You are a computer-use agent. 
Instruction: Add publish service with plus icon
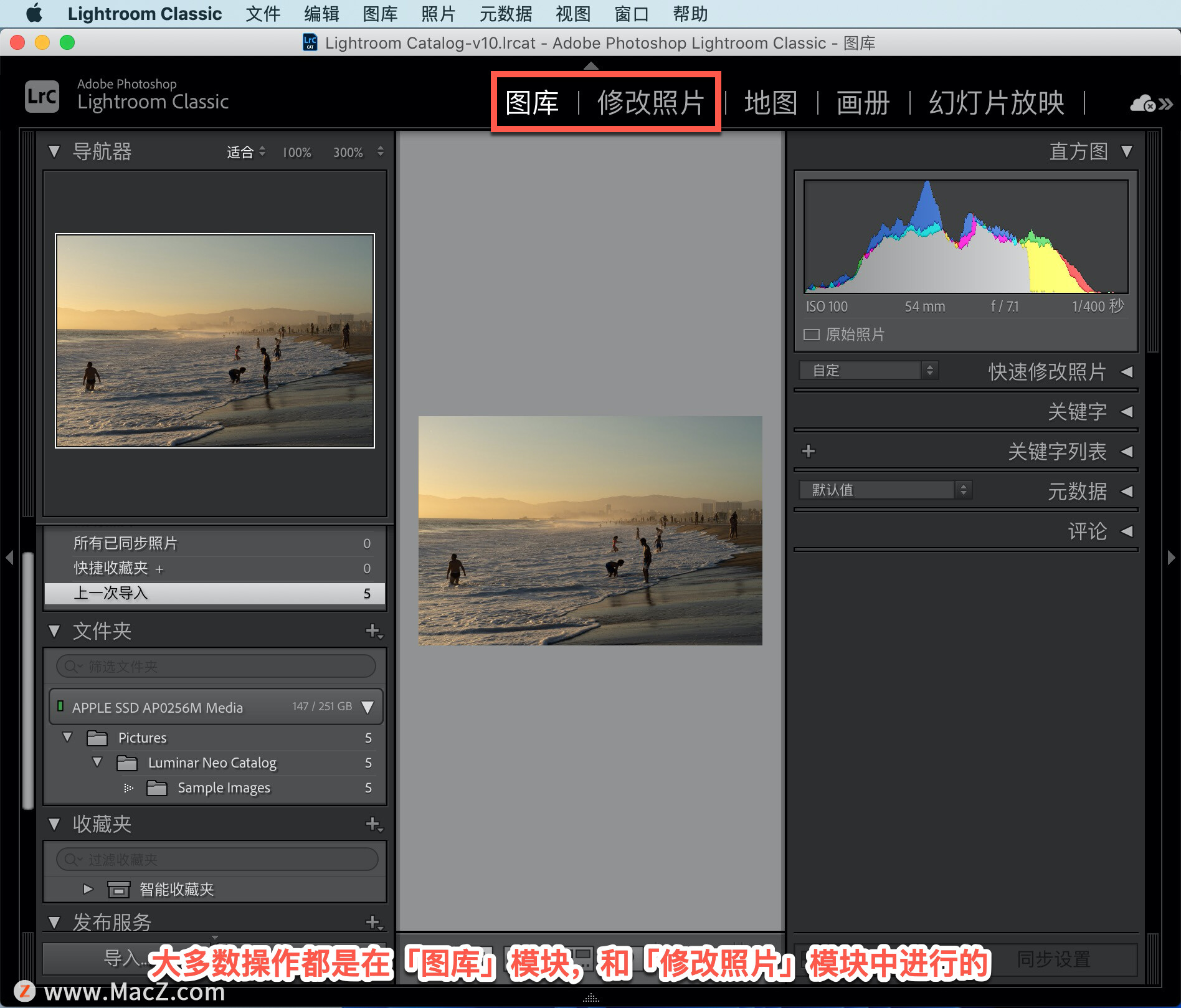click(374, 922)
